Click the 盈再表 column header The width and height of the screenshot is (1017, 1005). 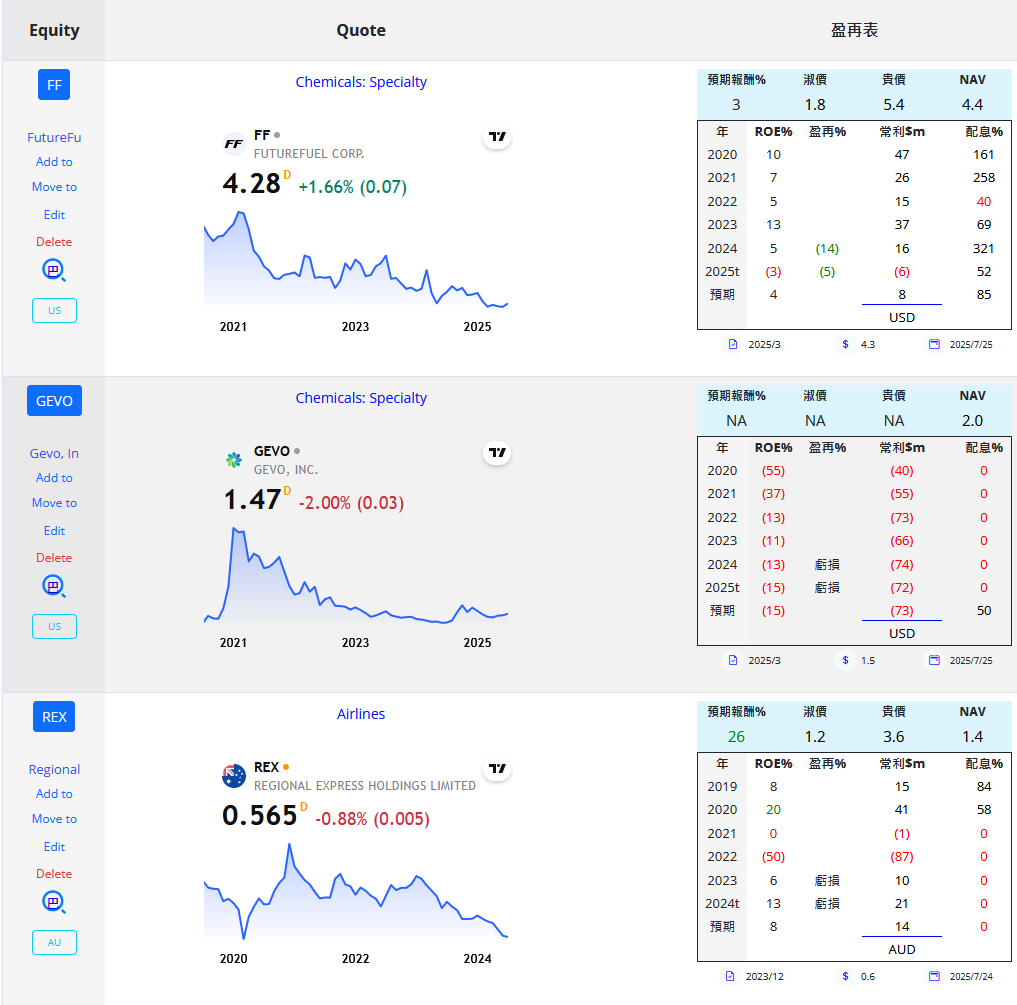pyautogui.click(x=854, y=30)
